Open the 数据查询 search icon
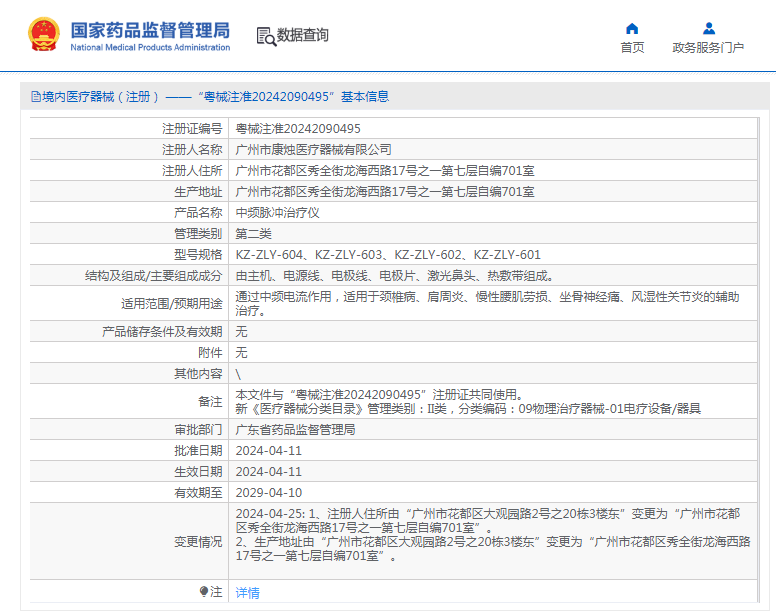 pos(266,36)
